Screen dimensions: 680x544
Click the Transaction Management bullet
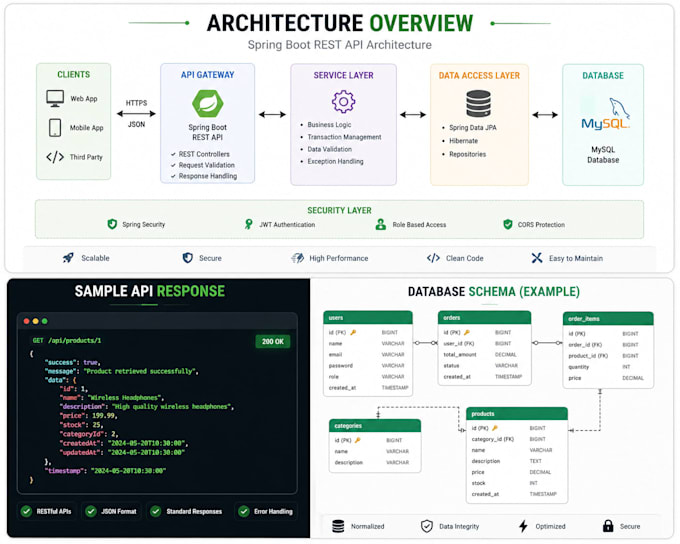click(340, 137)
